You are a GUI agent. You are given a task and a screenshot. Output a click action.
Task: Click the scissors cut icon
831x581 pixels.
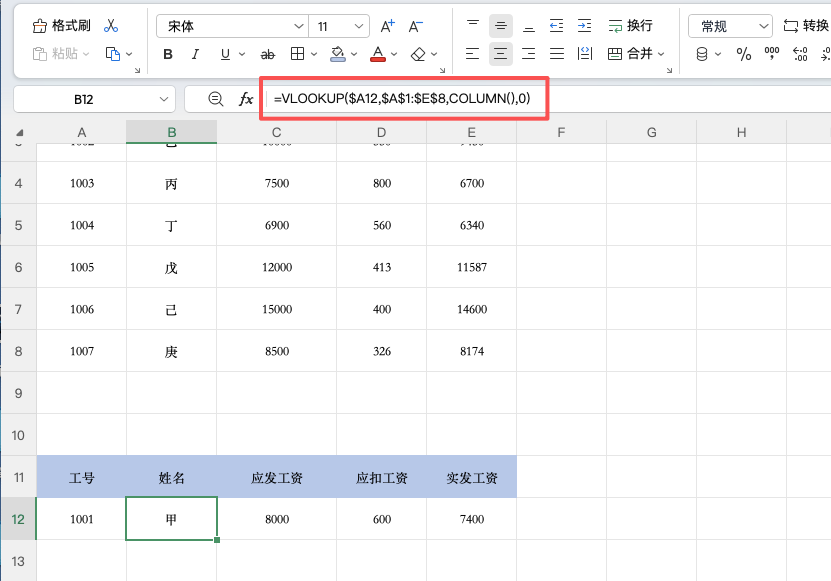pyautogui.click(x=111, y=25)
